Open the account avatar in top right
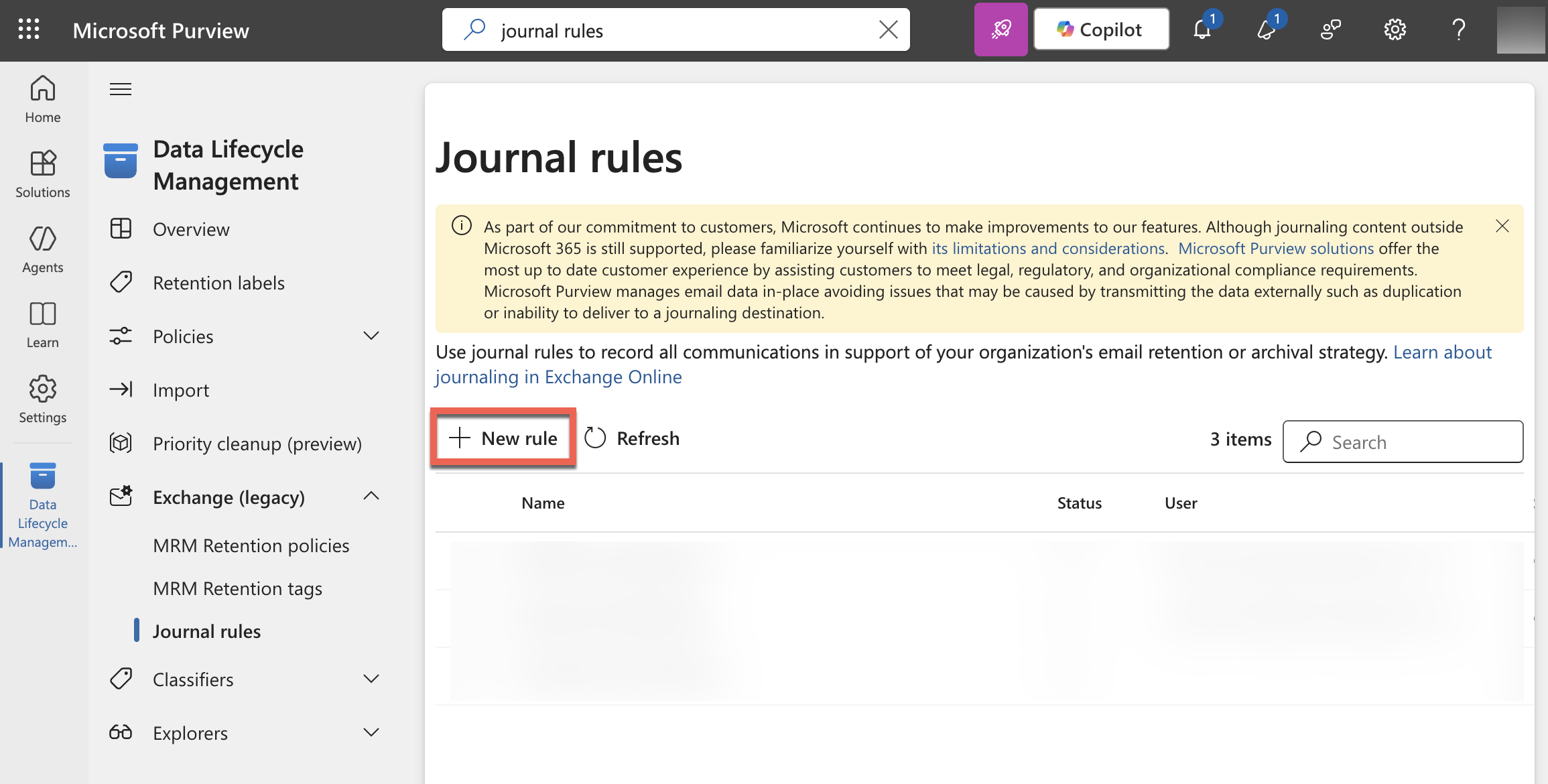The height and width of the screenshot is (784, 1548). click(1521, 29)
